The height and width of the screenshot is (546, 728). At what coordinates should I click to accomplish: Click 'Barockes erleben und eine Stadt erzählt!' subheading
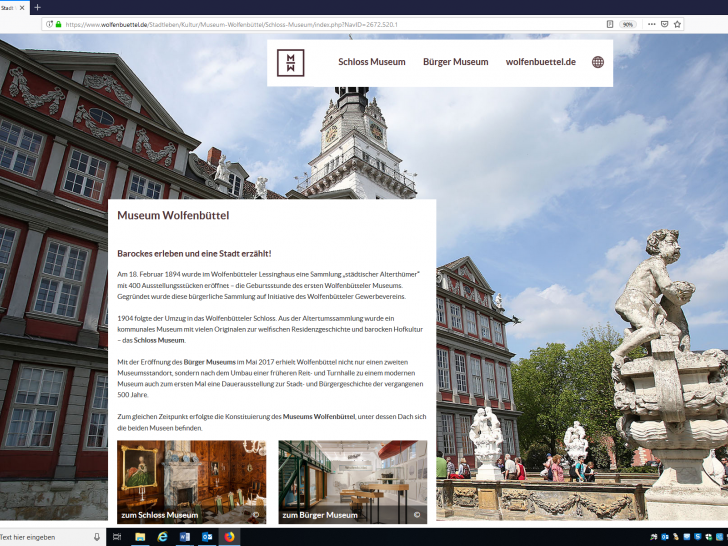(194, 254)
